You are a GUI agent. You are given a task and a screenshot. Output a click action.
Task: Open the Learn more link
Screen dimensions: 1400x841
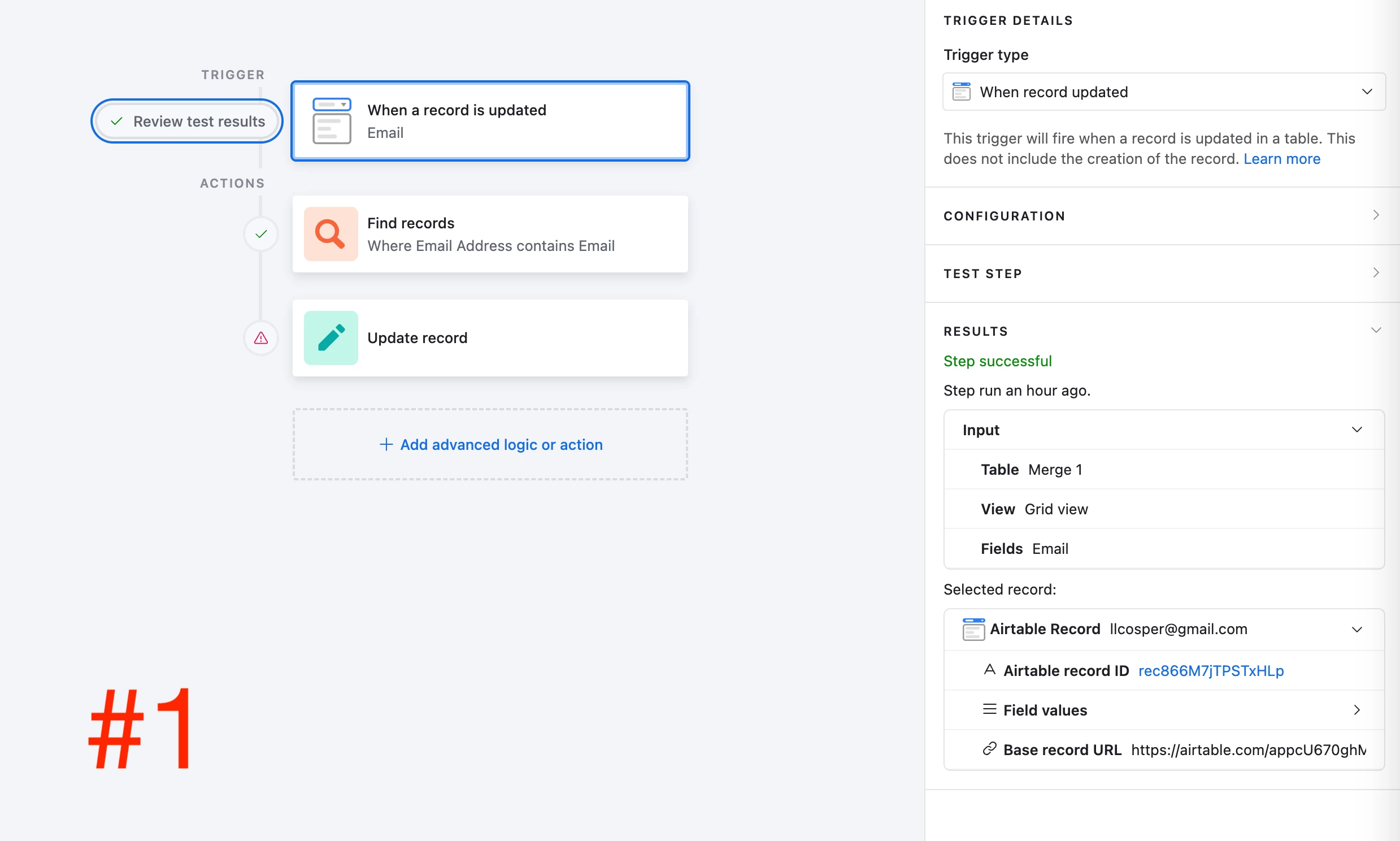coord(1281,159)
